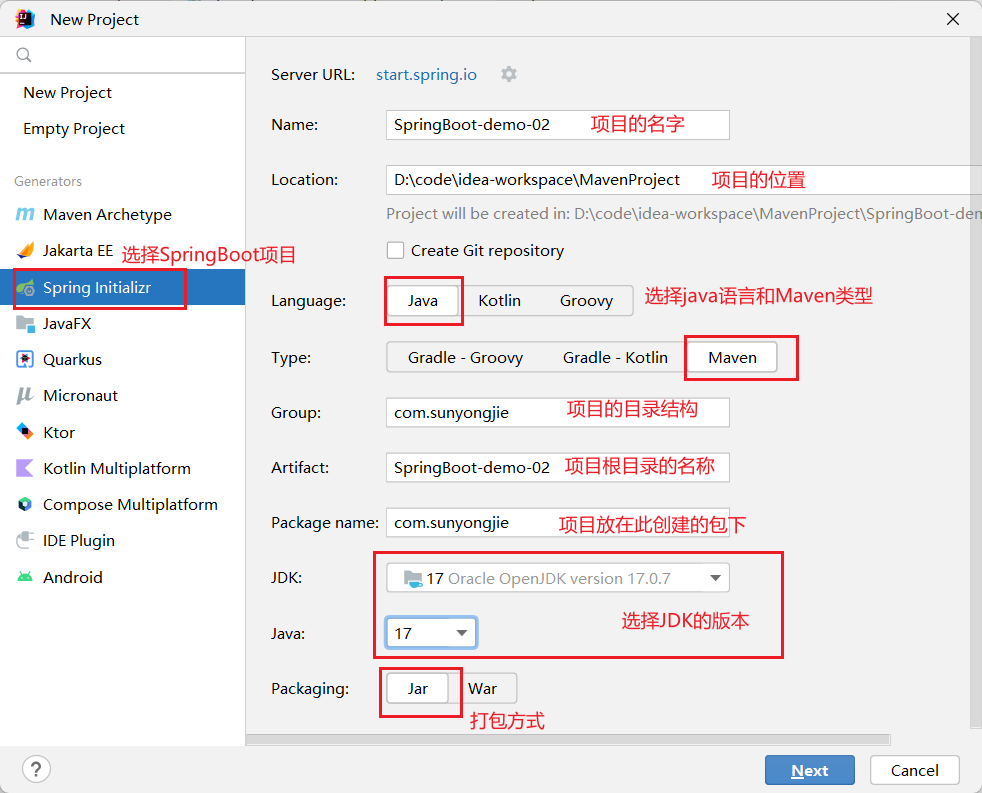Viewport: 982px width, 793px height.
Task: Click the Spring Initializr leaf icon
Action: 25,288
